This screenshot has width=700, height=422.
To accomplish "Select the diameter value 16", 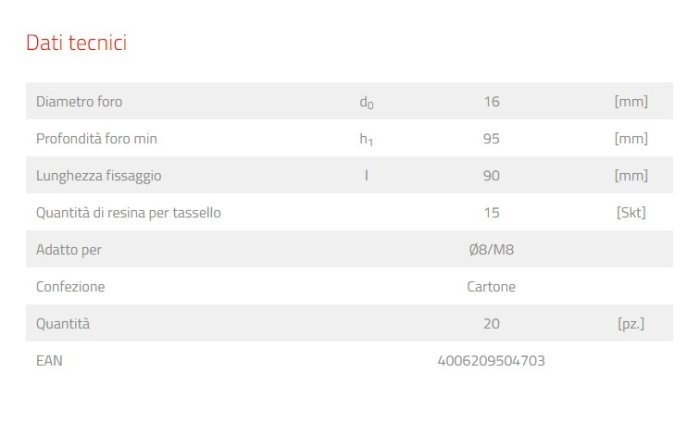I will coord(491,101).
